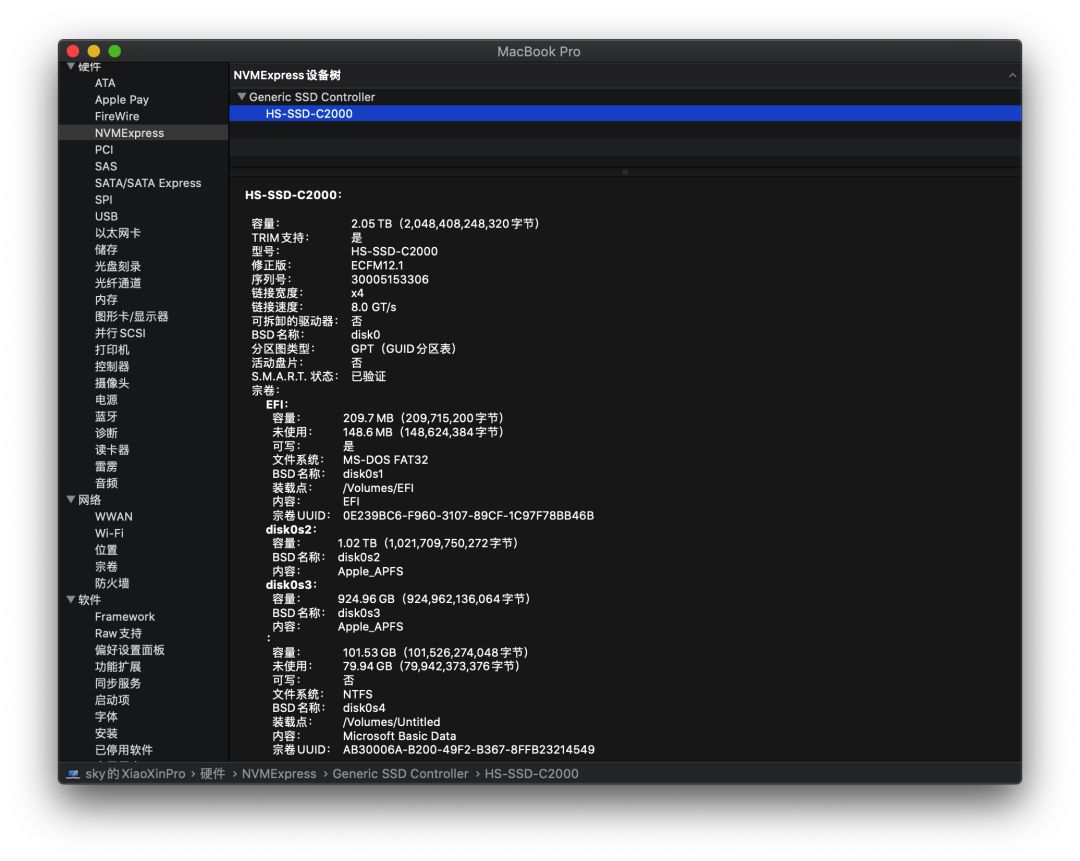Open the PCI sidebar item
The image size is (1080, 861).
tap(104, 150)
